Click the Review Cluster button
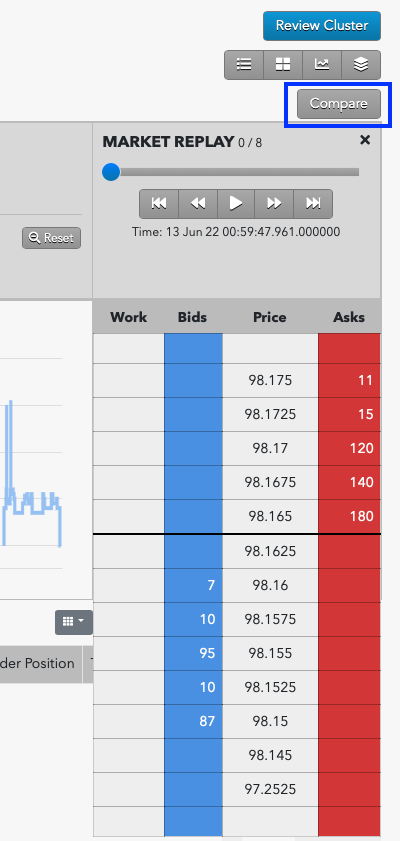The width and height of the screenshot is (400, 841). pos(322,26)
